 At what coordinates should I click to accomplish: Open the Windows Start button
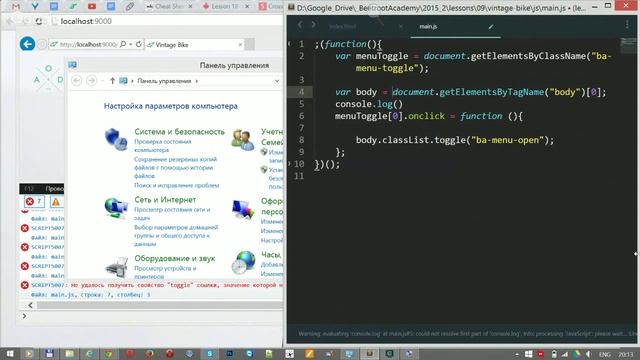click(x=9, y=353)
